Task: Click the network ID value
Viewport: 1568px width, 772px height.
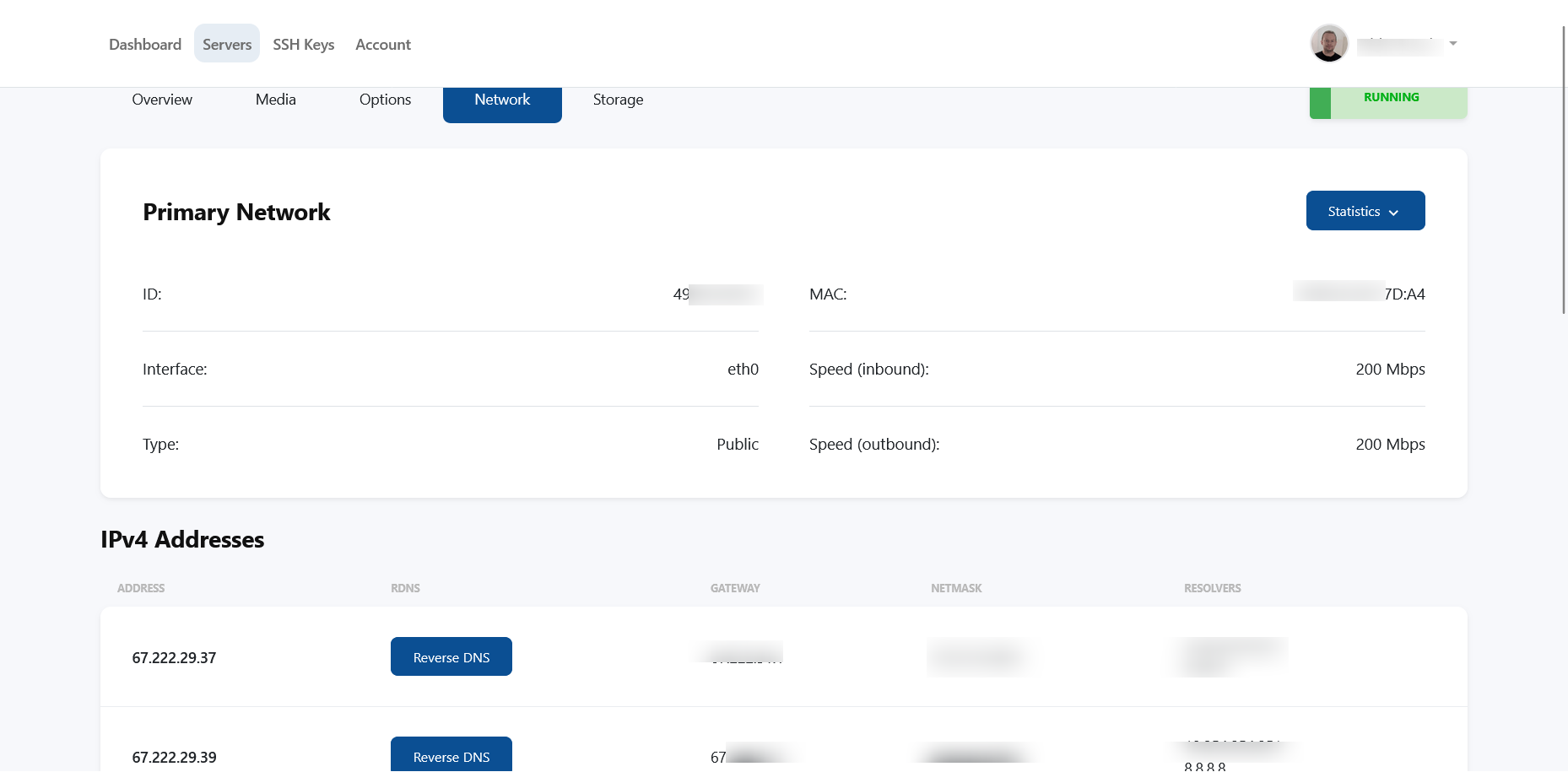Action: (x=718, y=294)
